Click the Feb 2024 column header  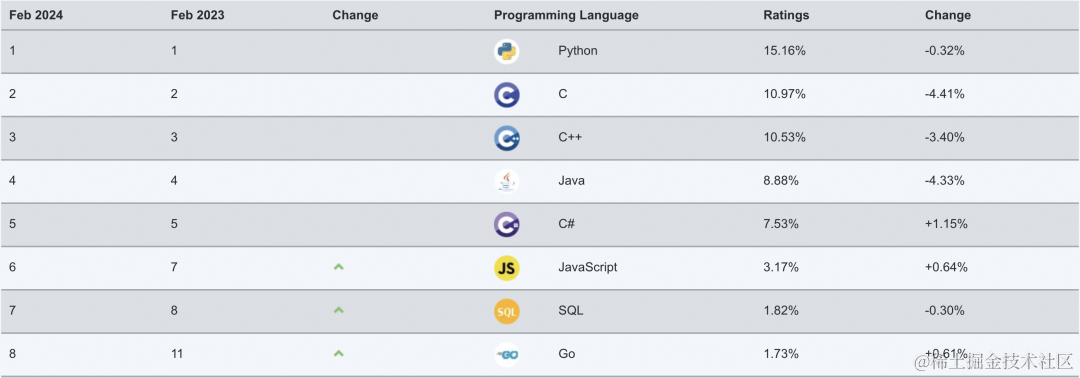click(x=36, y=15)
